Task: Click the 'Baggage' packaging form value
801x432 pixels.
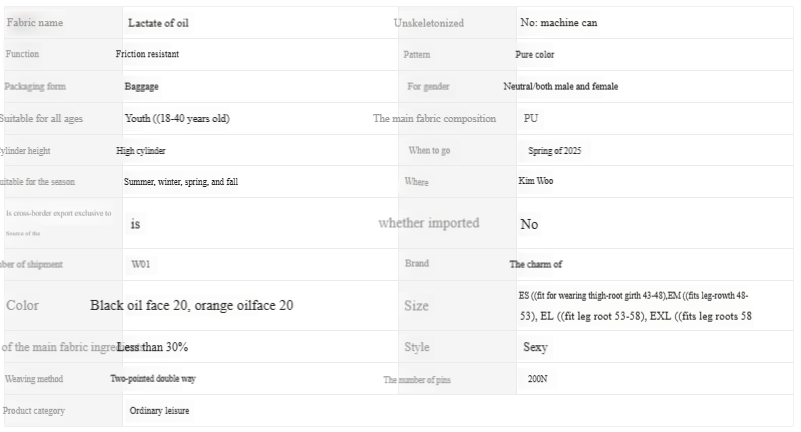Action: click(x=141, y=86)
